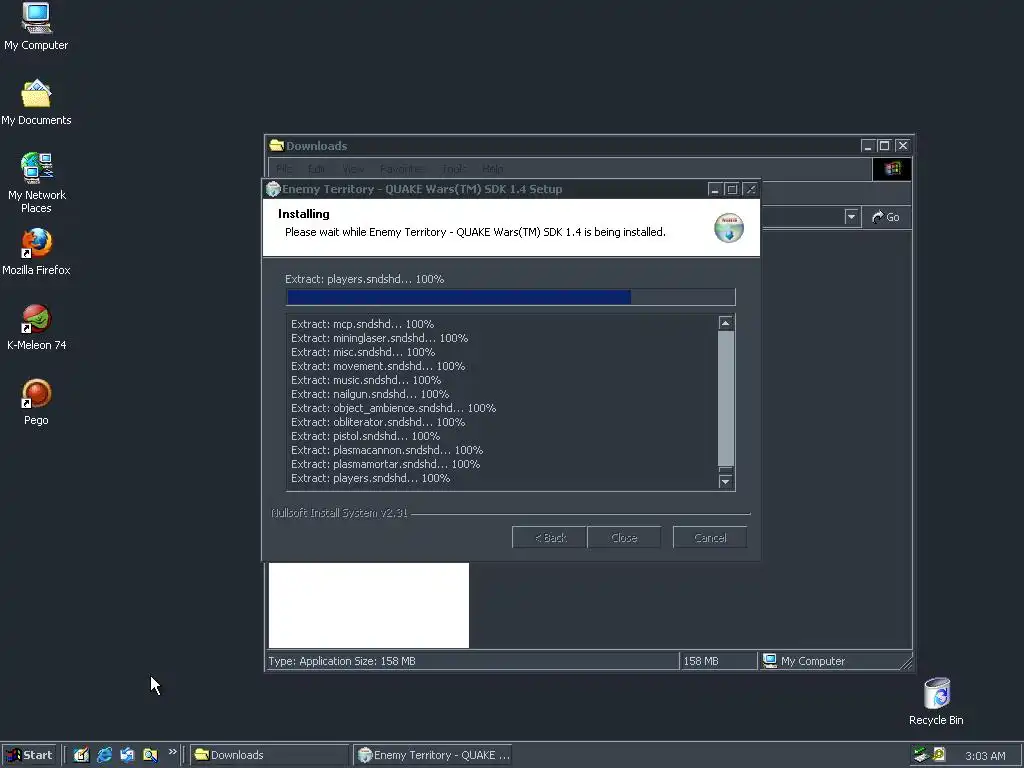Image resolution: width=1024 pixels, height=768 pixels.
Task: Click the first quick launch icon next to Start
Action: [x=81, y=755]
